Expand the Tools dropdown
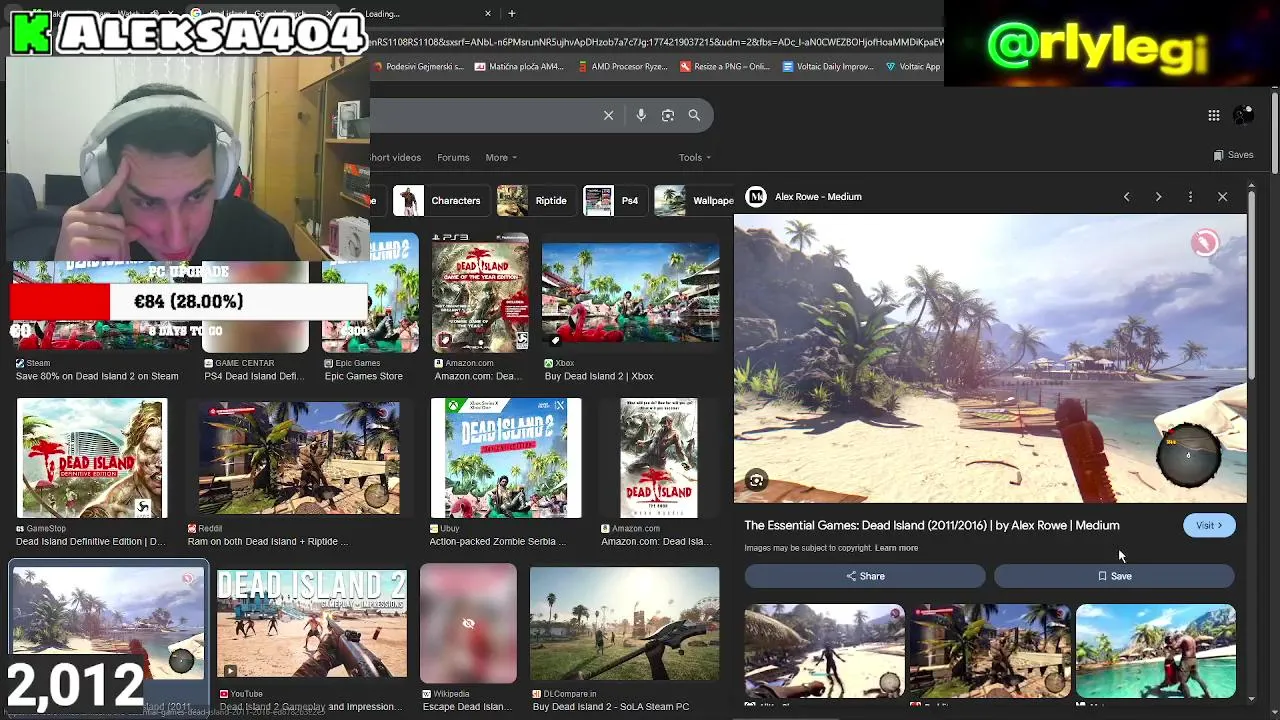Viewport: 1280px width, 720px height. [x=695, y=157]
